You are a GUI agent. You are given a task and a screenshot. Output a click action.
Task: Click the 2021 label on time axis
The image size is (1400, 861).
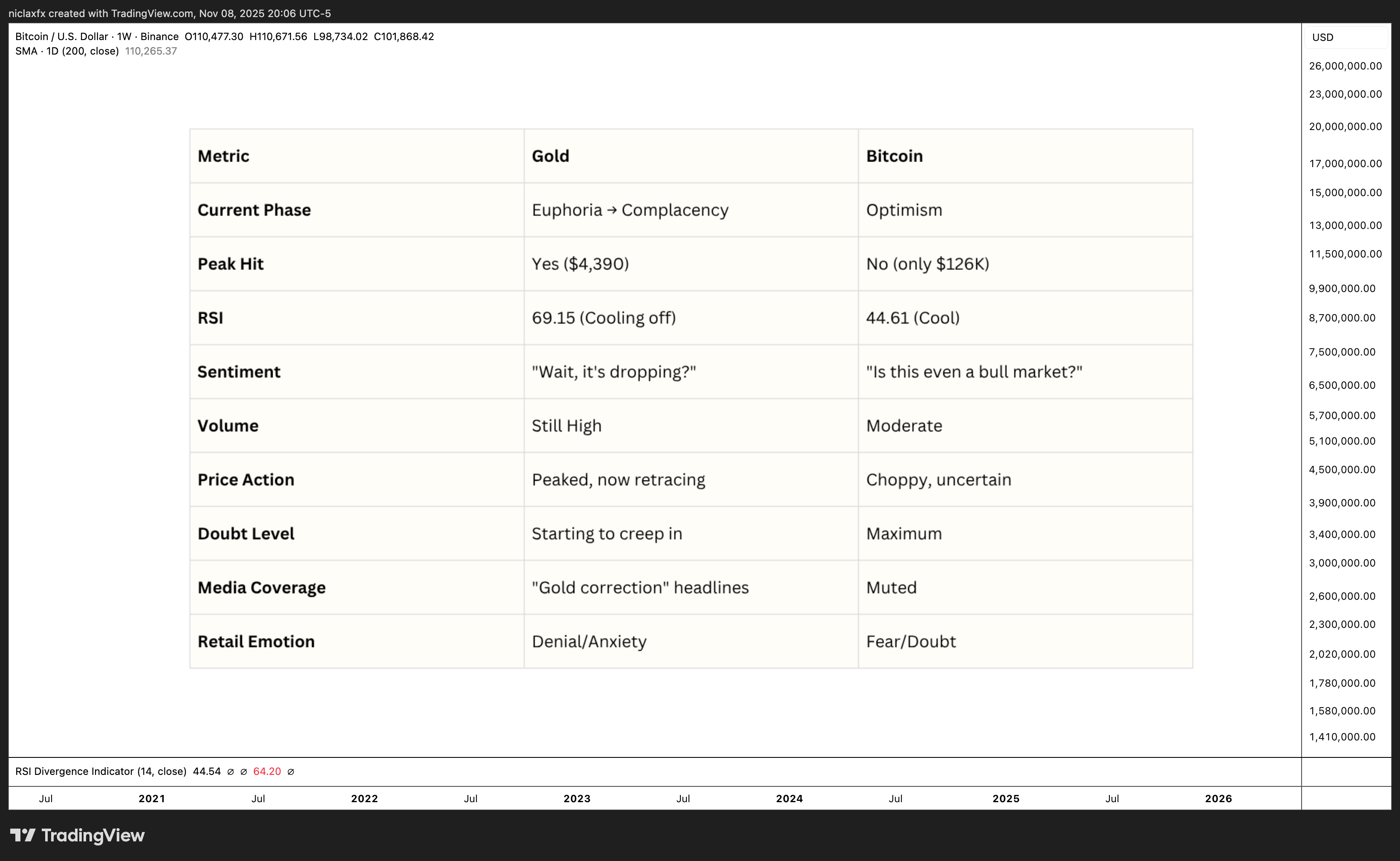click(152, 799)
